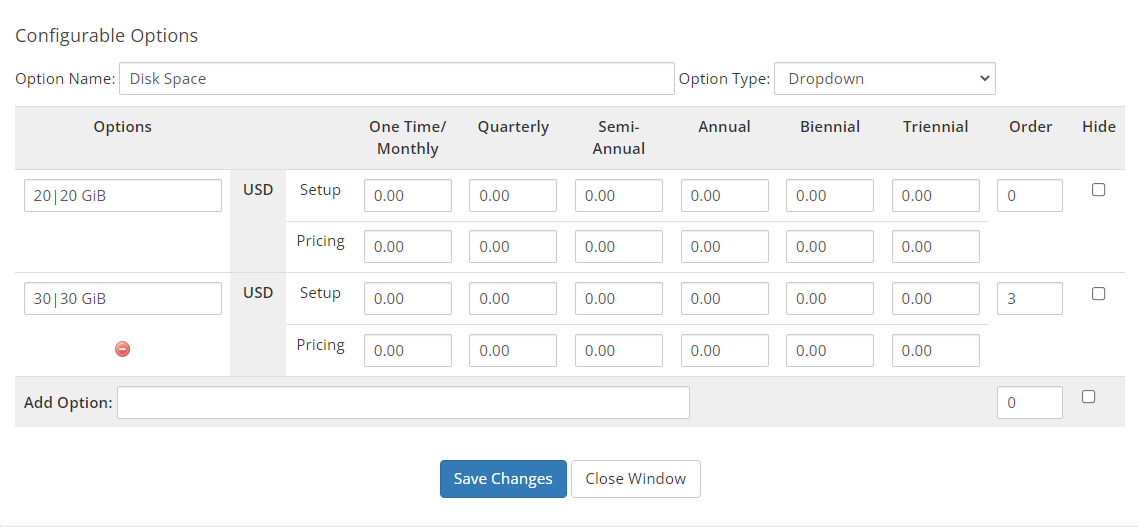Click 20 GiB monthly Setup fee field
The height and width of the screenshot is (527, 1138).
pos(408,195)
